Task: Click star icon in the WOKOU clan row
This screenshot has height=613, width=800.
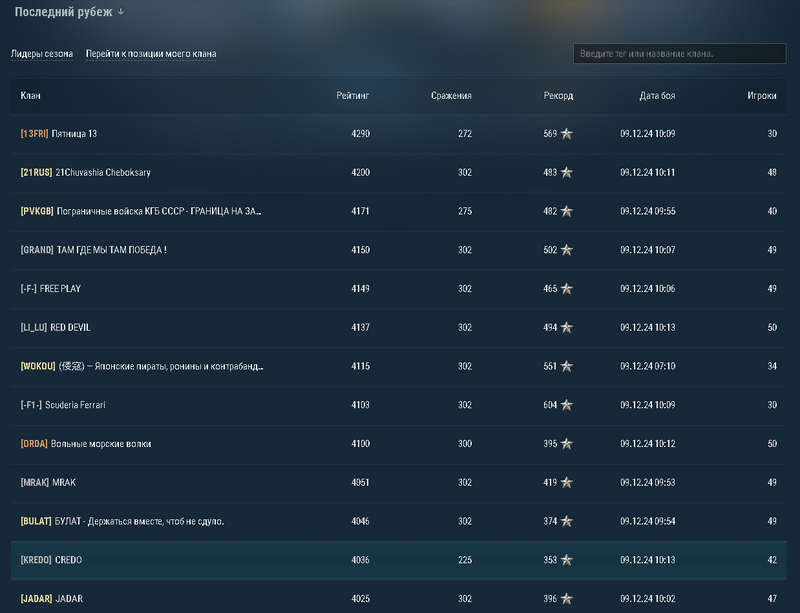Action: point(567,366)
